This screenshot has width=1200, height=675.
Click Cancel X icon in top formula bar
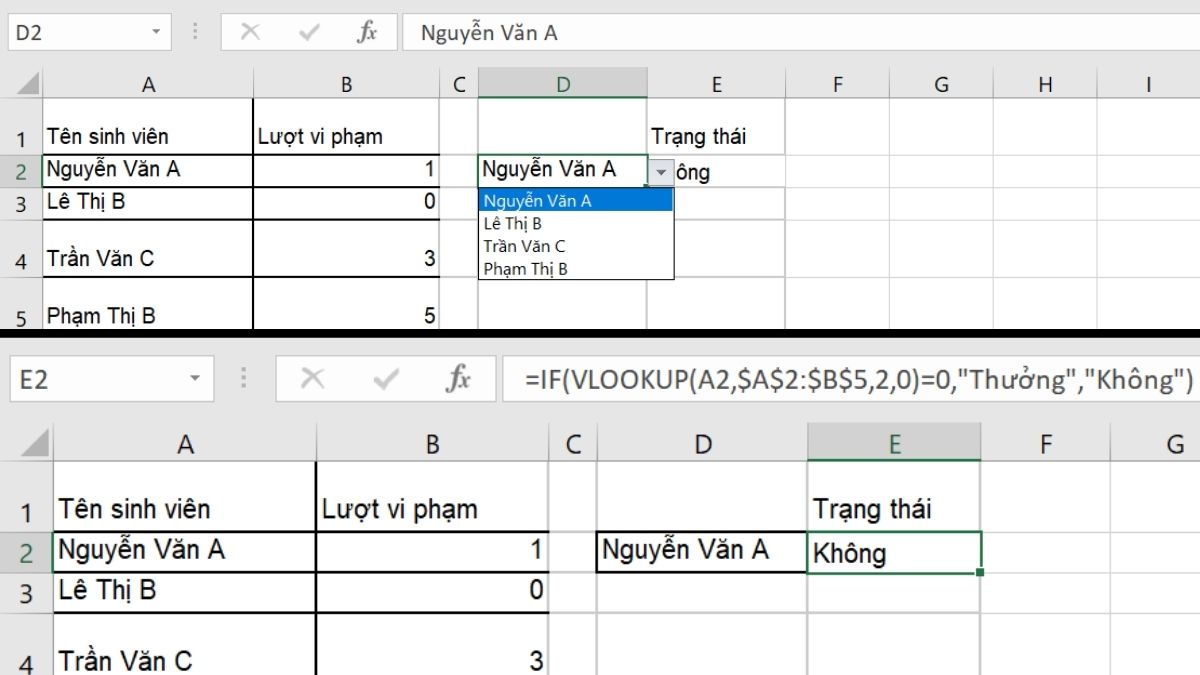250,32
